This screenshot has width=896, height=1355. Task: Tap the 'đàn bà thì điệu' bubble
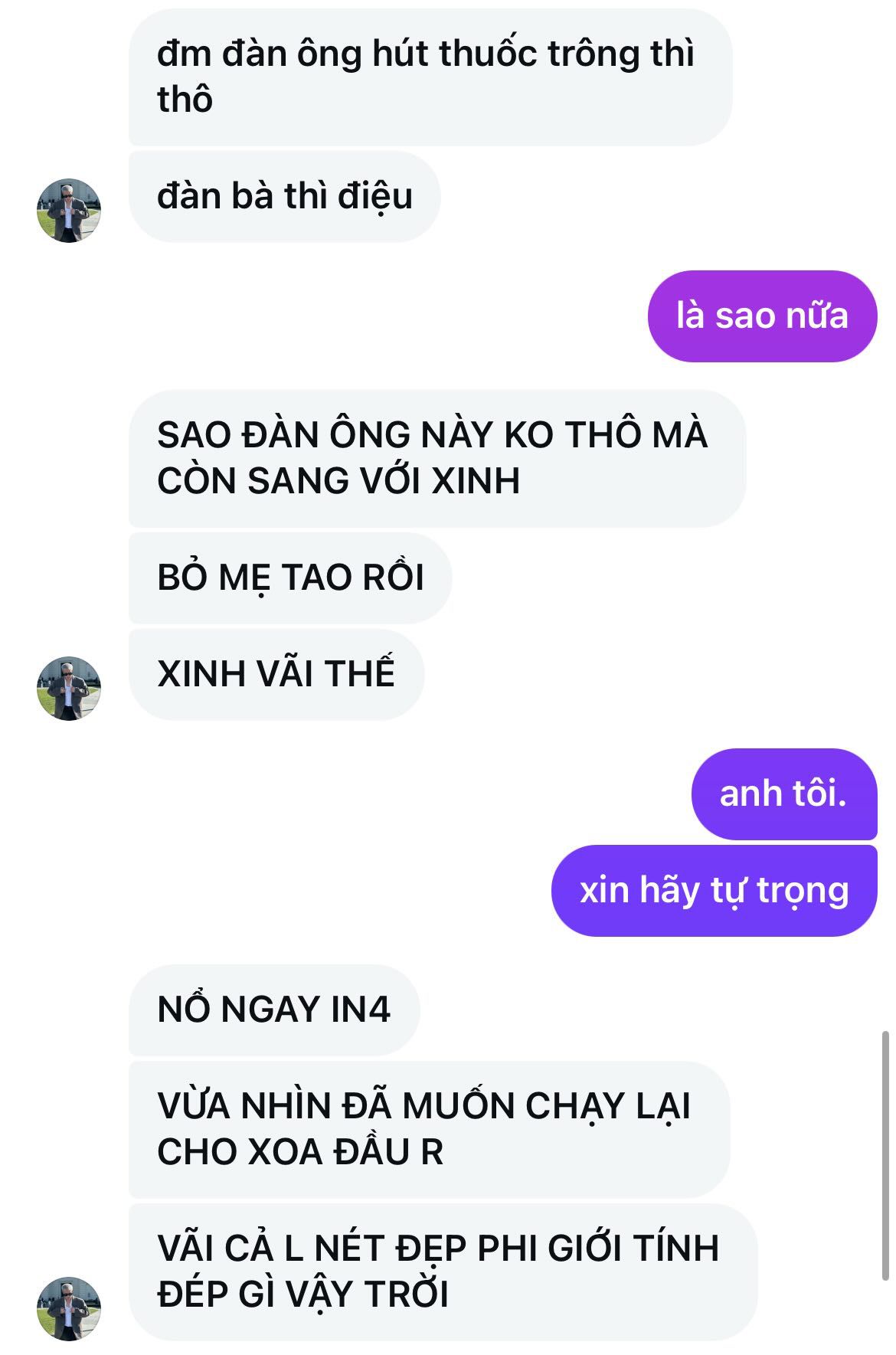(284, 196)
